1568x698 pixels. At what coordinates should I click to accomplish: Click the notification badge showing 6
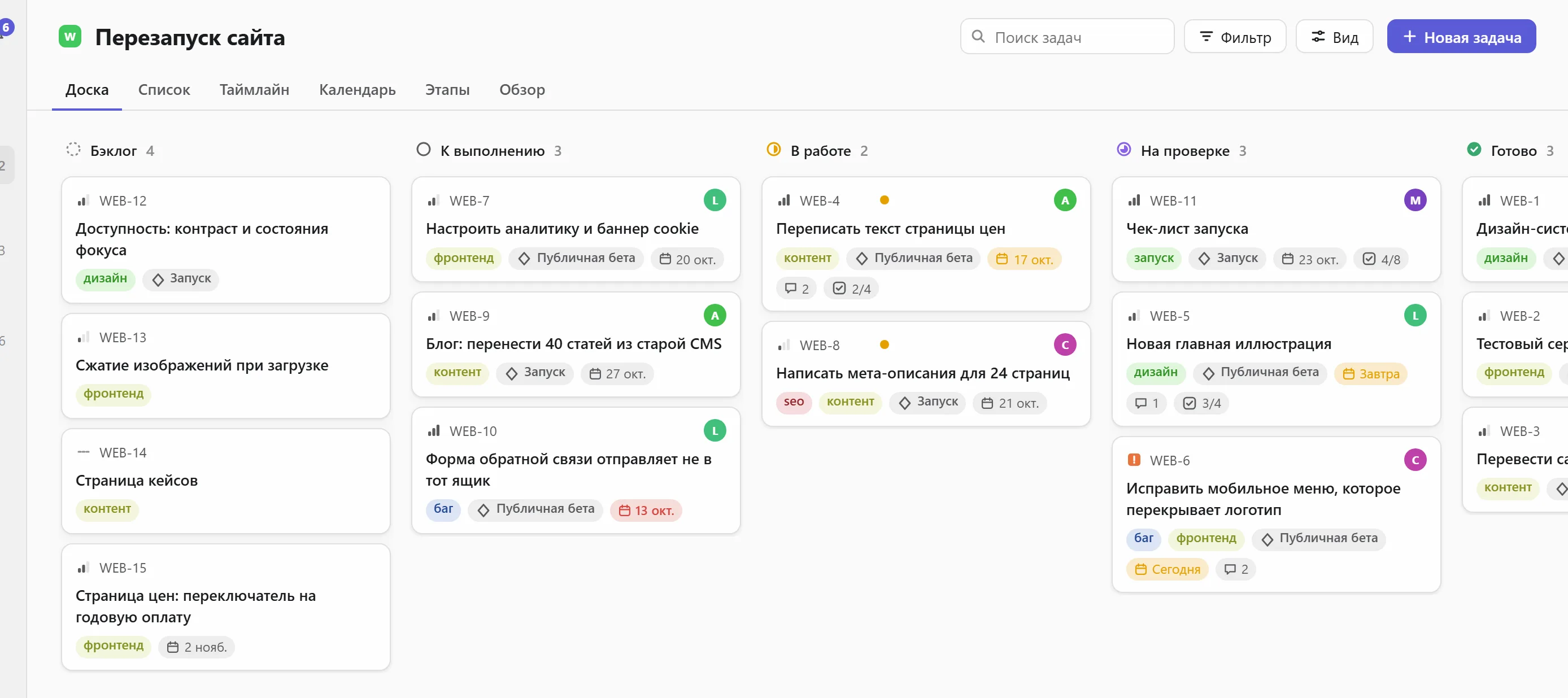pyautogui.click(x=6, y=27)
